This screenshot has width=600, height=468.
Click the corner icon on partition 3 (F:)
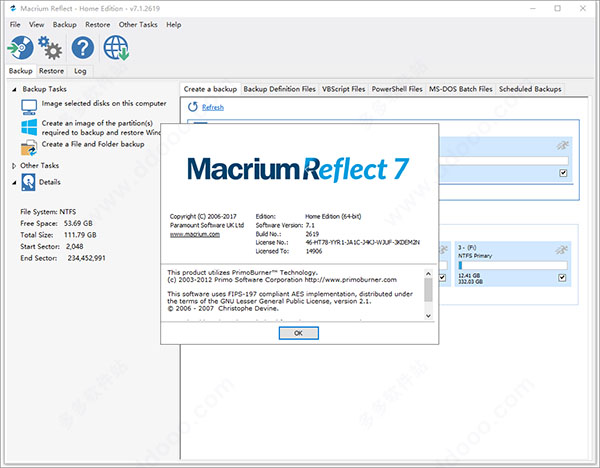coord(561,250)
